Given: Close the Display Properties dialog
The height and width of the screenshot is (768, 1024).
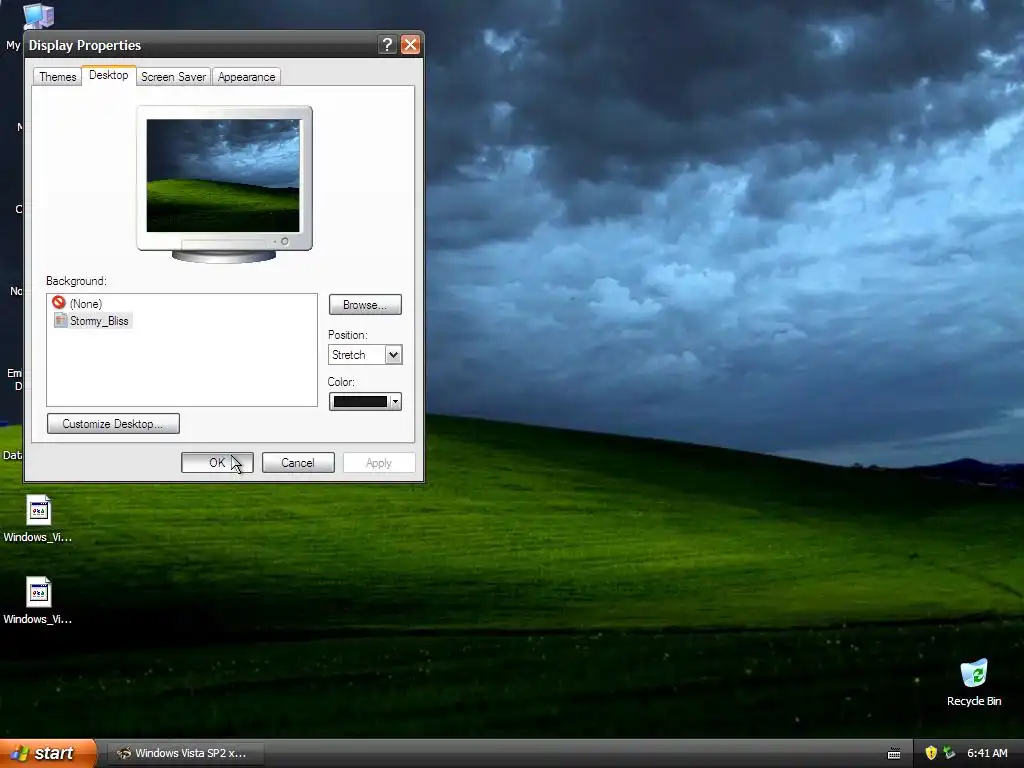Looking at the screenshot, I should (x=410, y=44).
